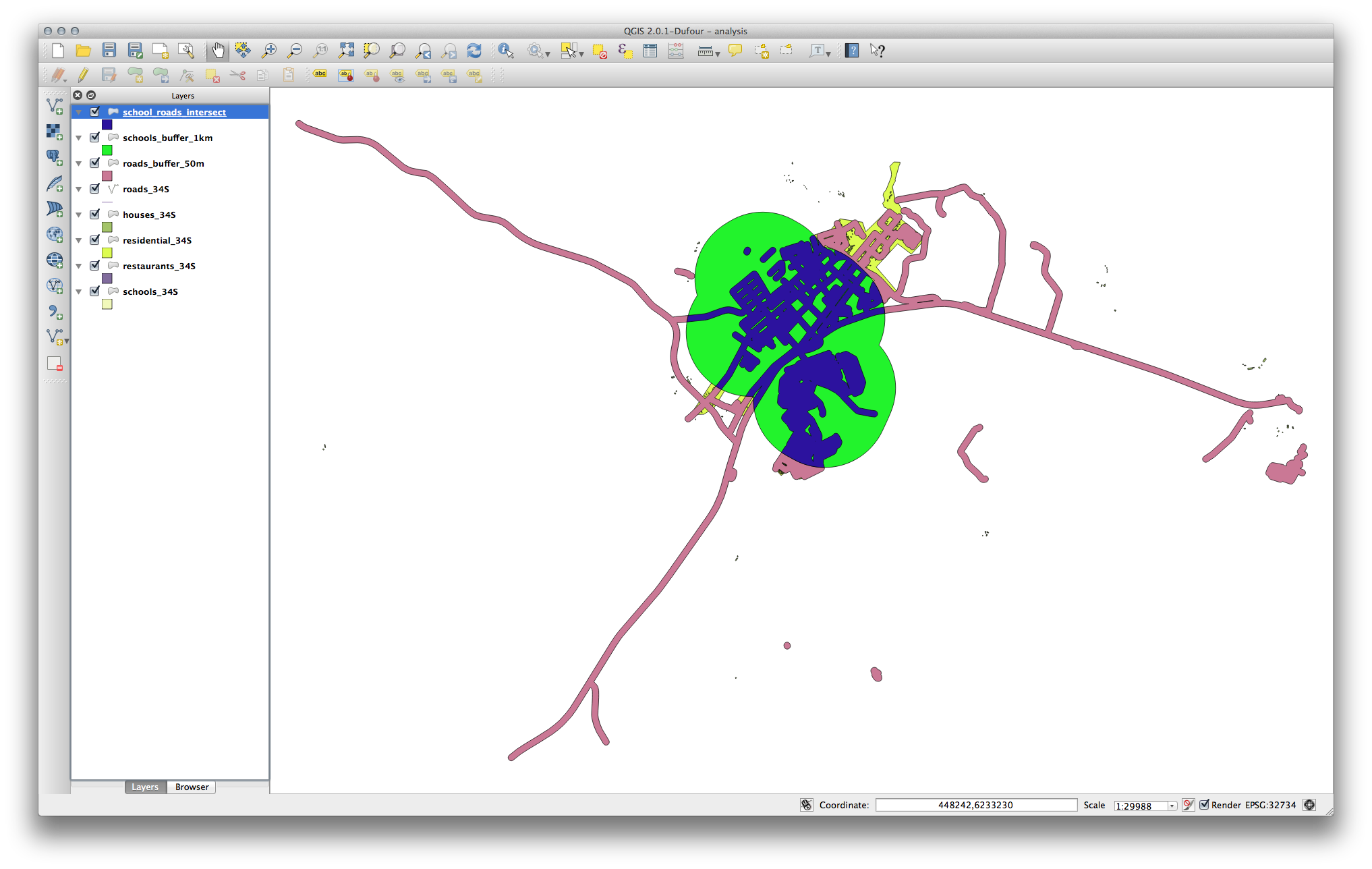Image resolution: width=1372 pixels, height=869 pixels.
Task: Activate the Identify Features tool
Action: point(505,51)
